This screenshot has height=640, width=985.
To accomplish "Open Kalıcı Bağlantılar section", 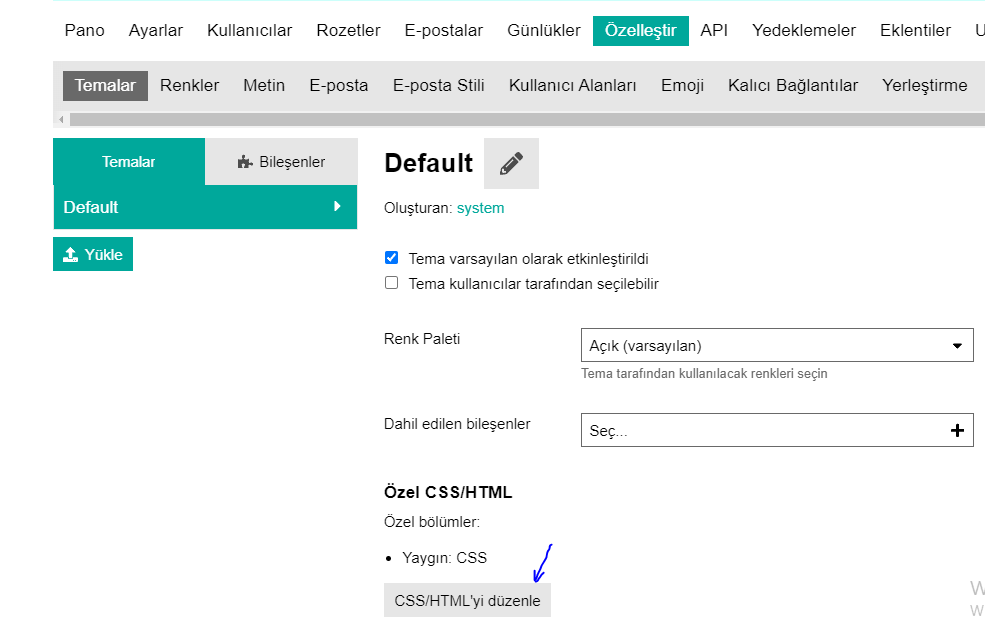I will point(793,85).
